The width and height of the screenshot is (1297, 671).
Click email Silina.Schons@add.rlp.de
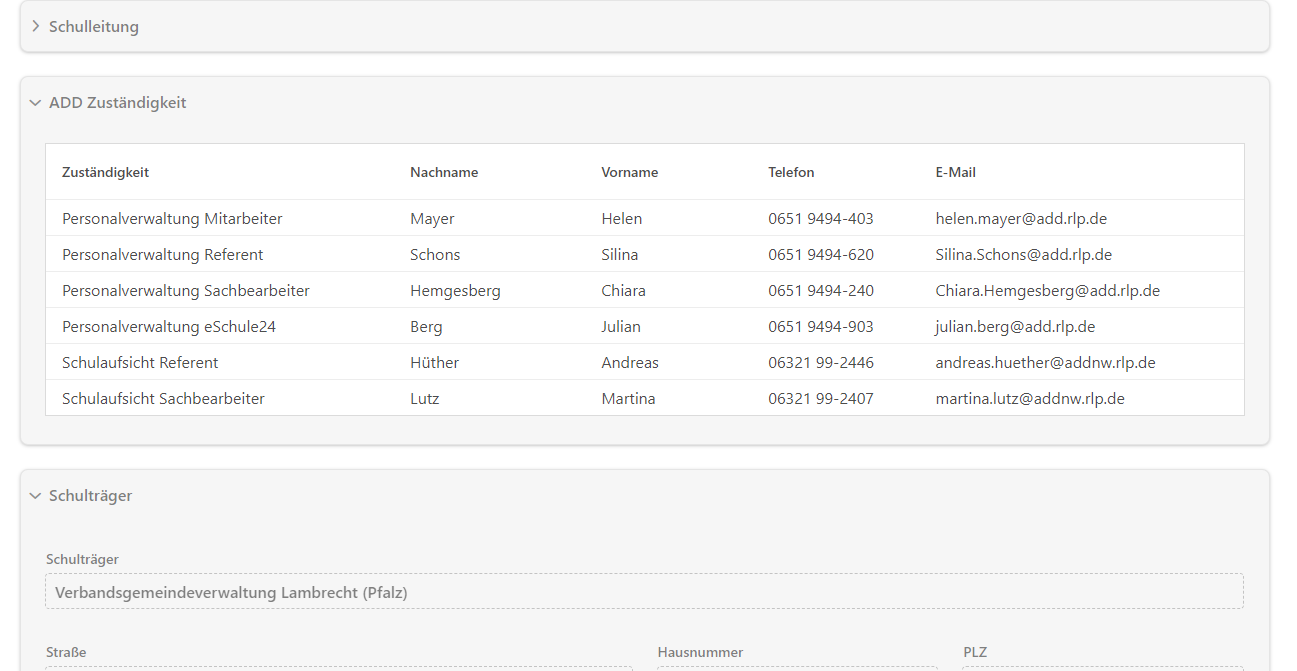pos(1023,255)
